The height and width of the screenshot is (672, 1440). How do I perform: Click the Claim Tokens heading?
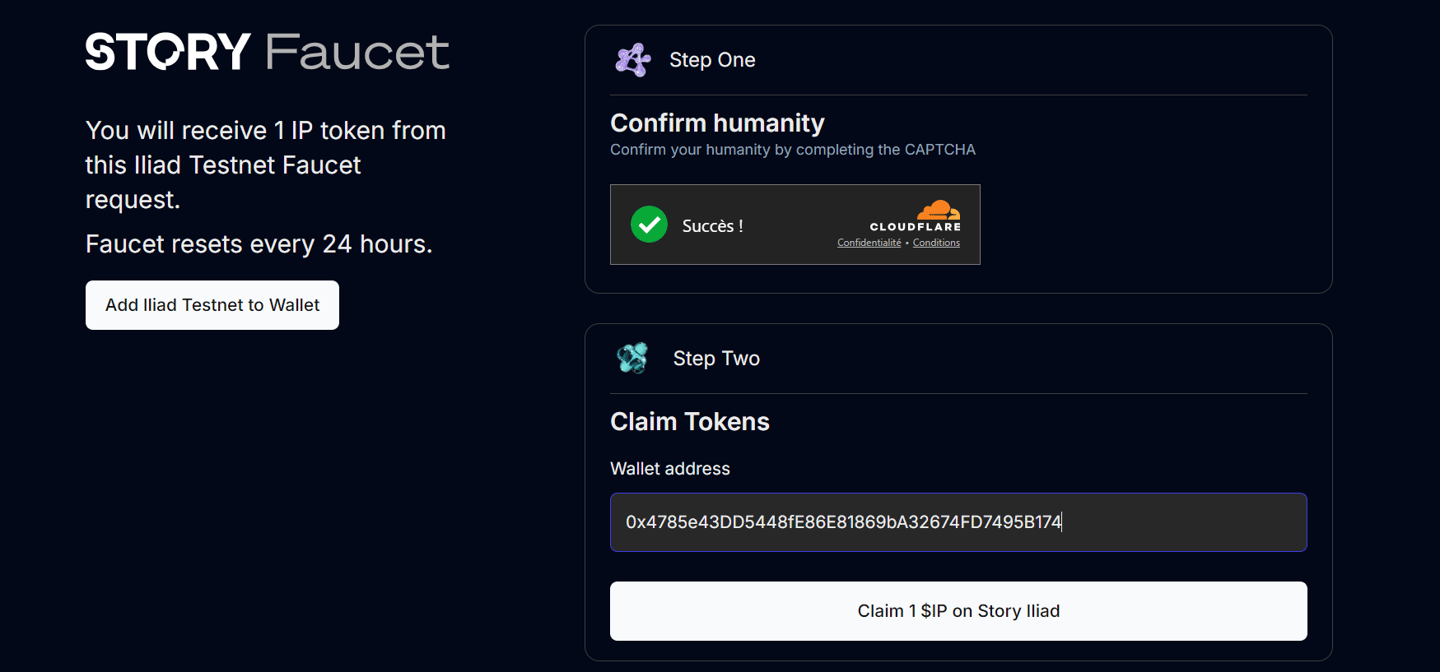[690, 421]
